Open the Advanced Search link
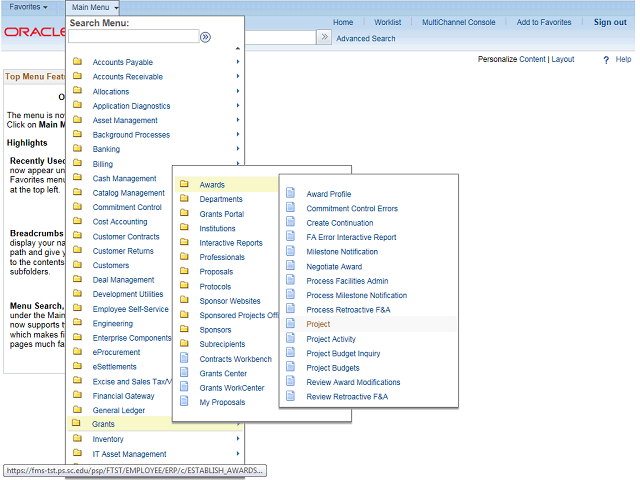Screen dimensions: 640x480 [365, 39]
